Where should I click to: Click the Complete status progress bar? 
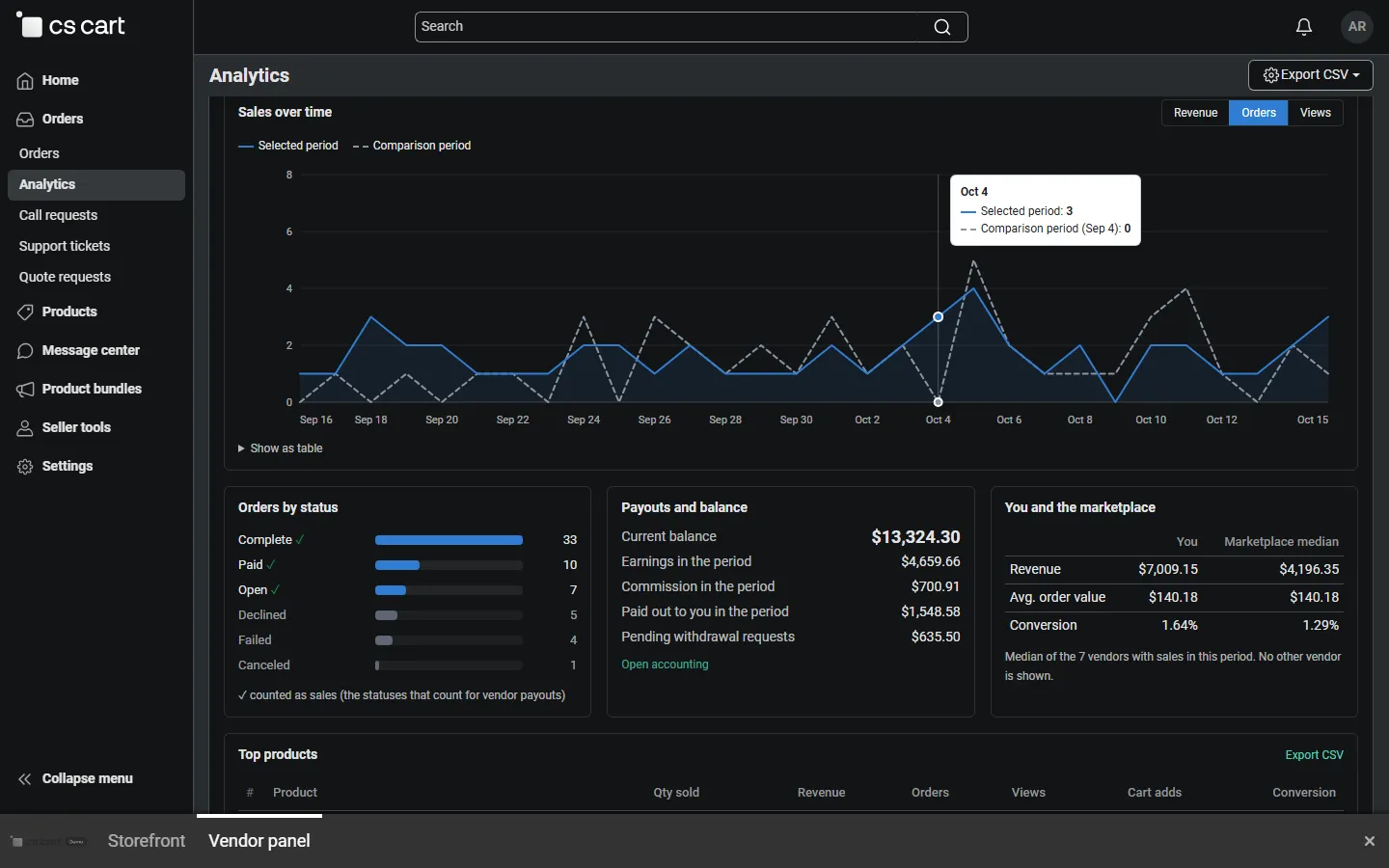tap(449, 540)
